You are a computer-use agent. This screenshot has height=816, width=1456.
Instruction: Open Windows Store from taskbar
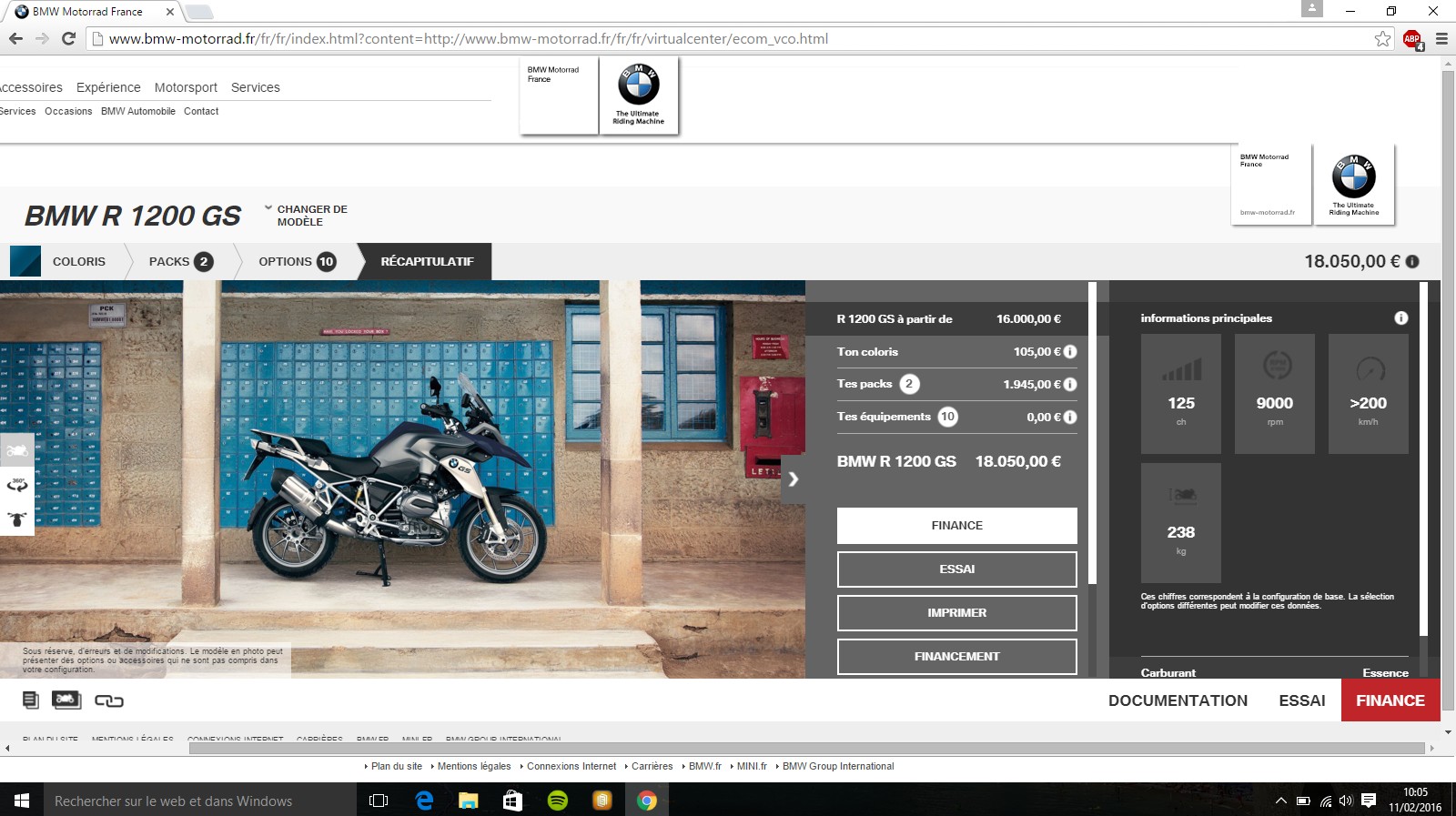pos(513,801)
